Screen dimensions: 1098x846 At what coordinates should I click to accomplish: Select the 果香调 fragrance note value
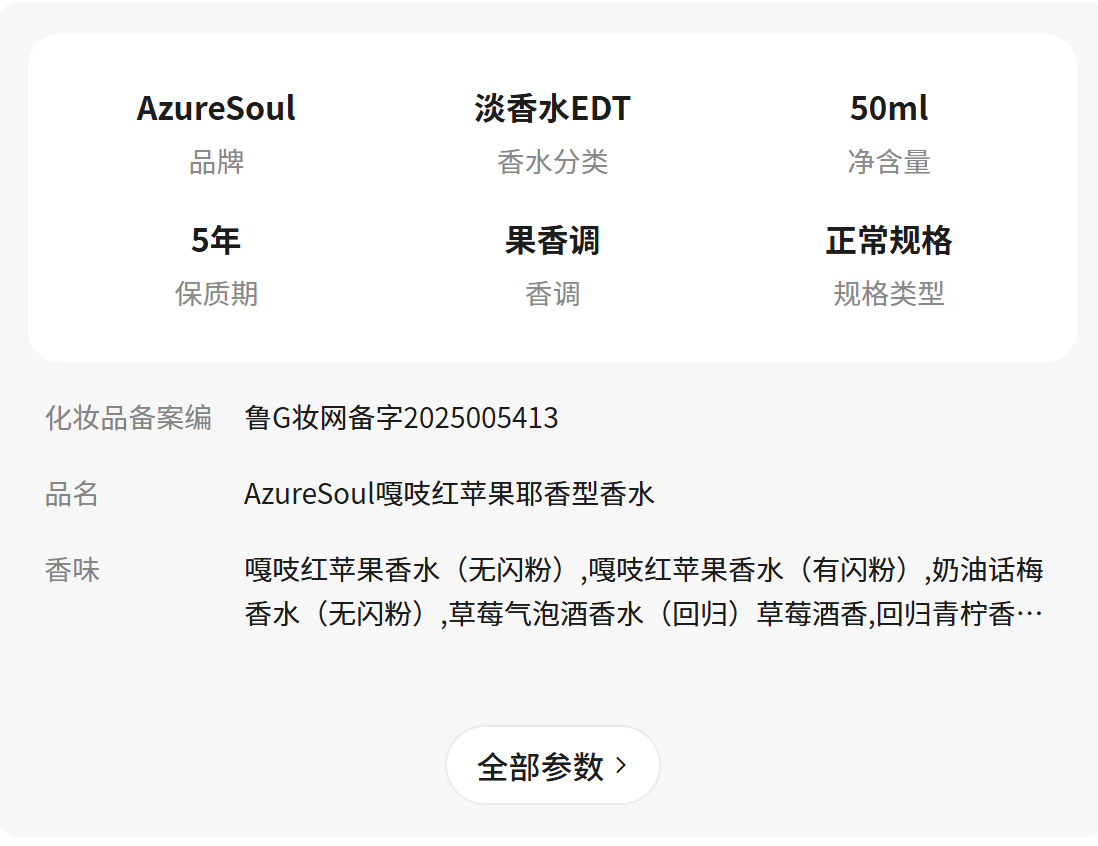(552, 240)
